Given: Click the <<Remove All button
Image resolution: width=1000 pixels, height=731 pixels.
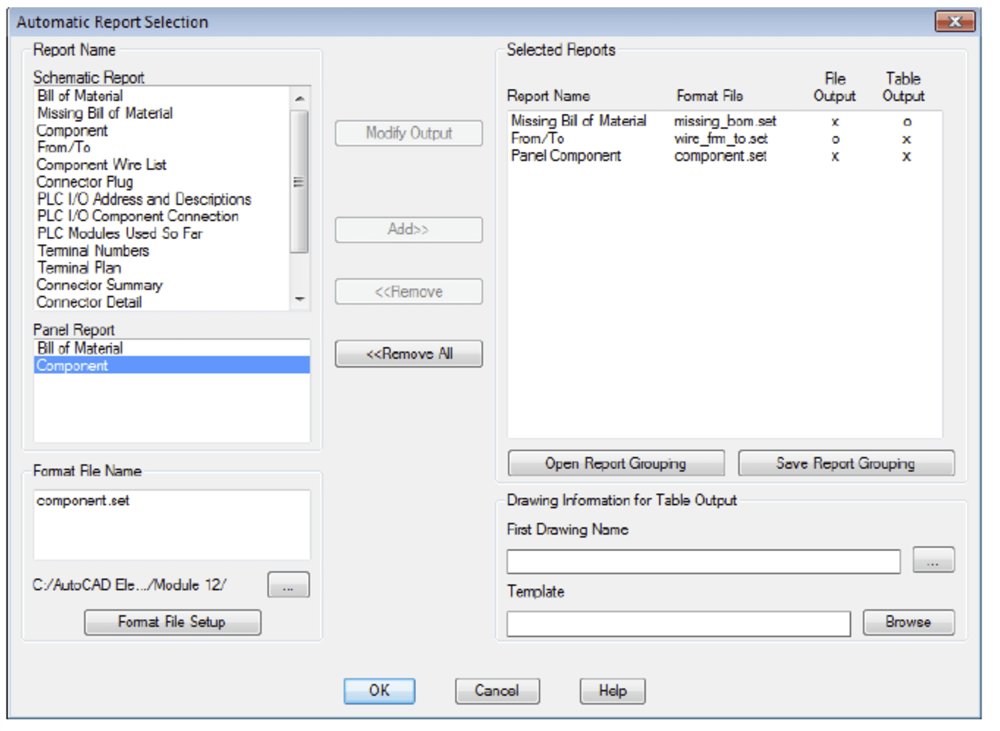Looking at the screenshot, I should (x=409, y=354).
